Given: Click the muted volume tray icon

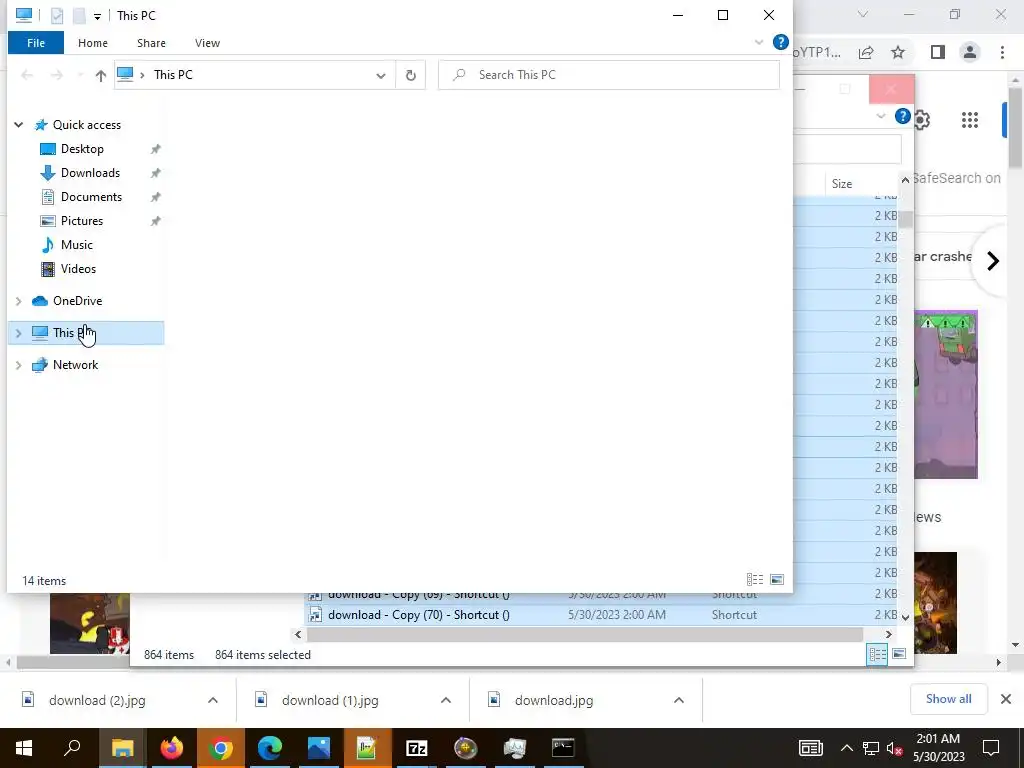Looking at the screenshot, I should point(894,748).
